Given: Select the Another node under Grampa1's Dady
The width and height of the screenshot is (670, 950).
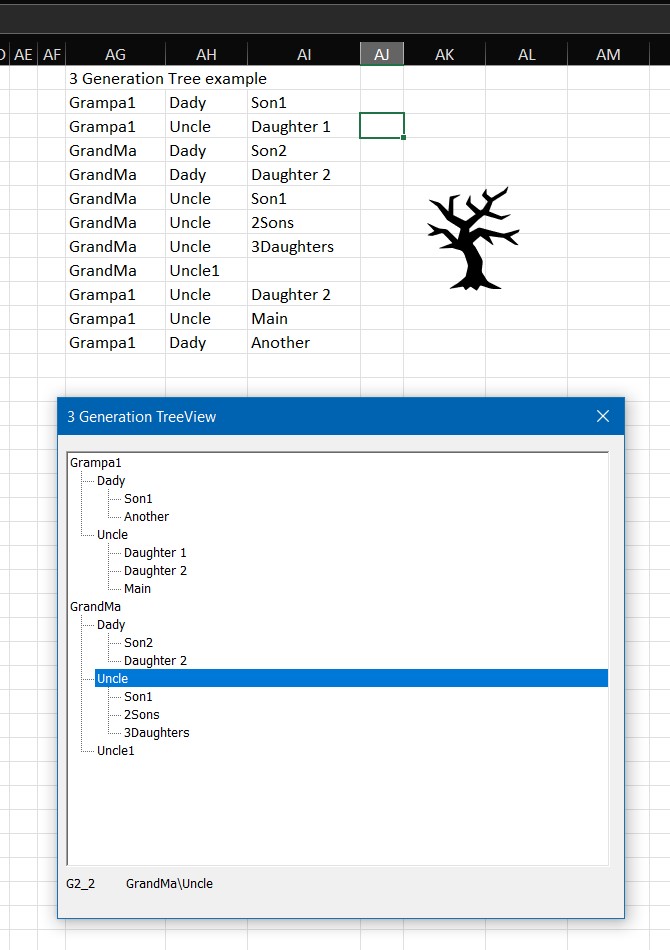Looking at the screenshot, I should pos(146,517).
